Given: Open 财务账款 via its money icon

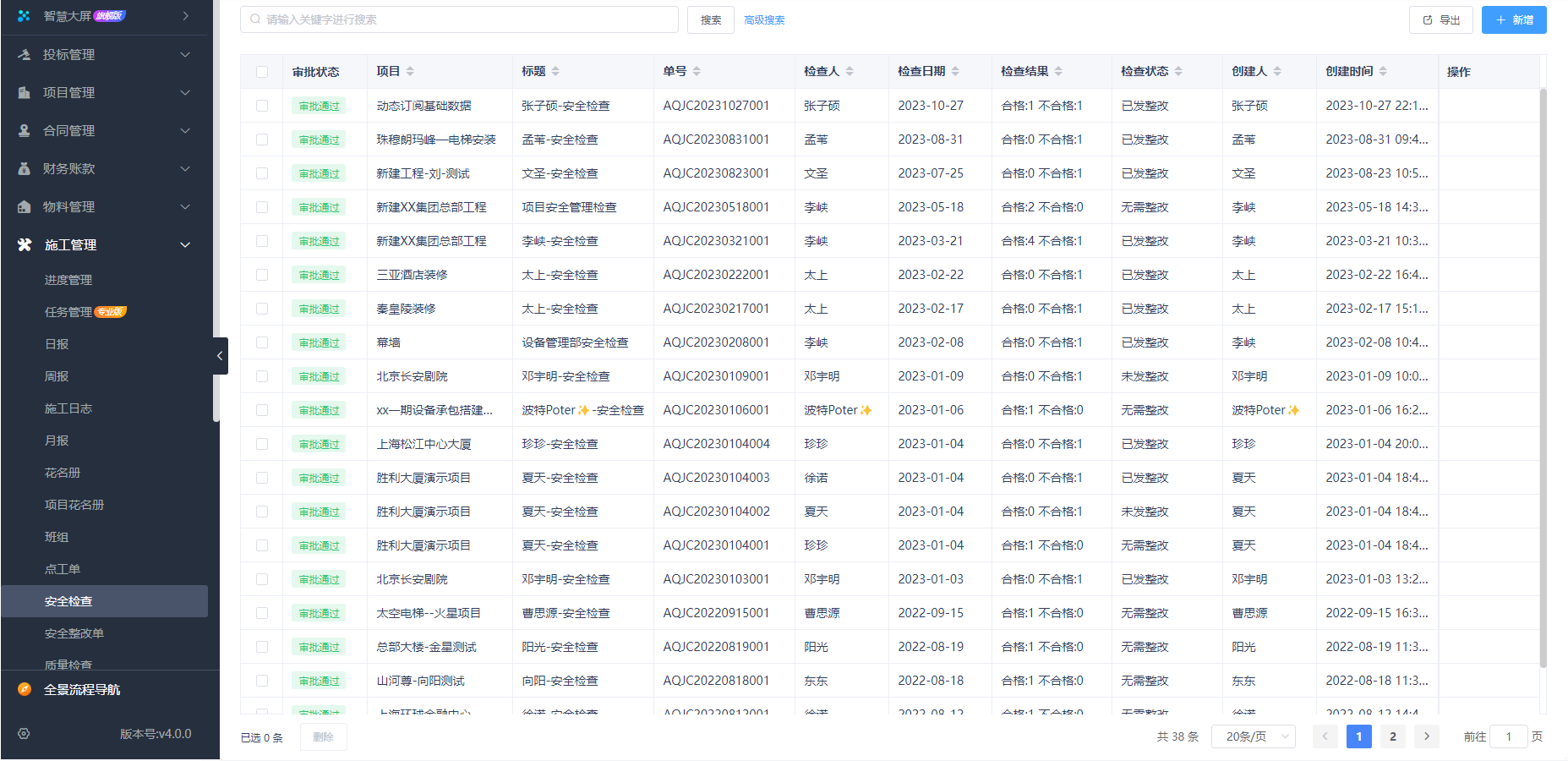Looking at the screenshot, I should pyautogui.click(x=22, y=168).
